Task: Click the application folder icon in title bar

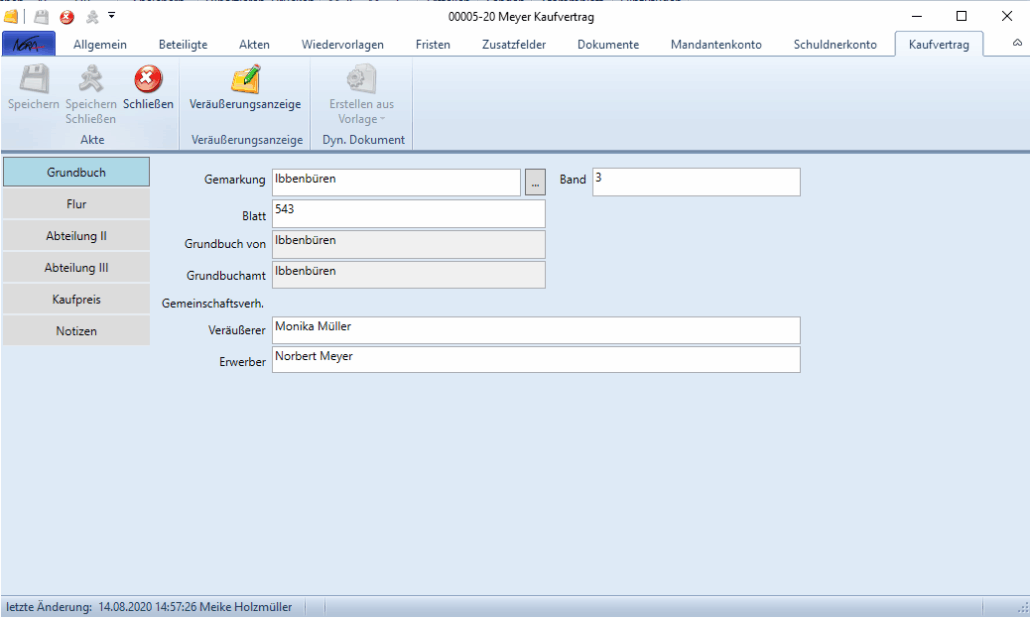Action: click(x=11, y=17)
